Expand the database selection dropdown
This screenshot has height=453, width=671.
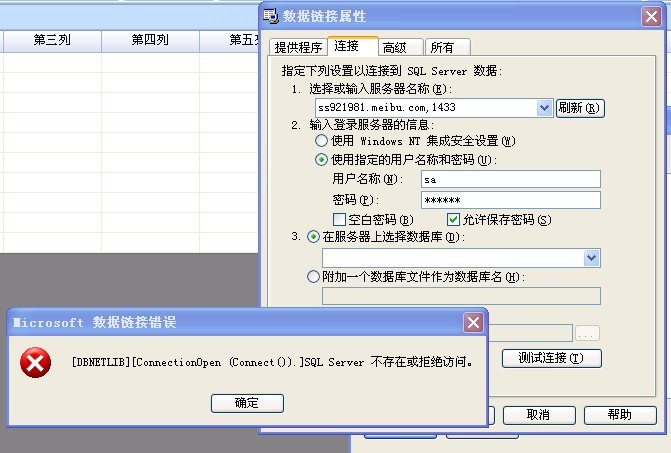(x=591, y=258)
